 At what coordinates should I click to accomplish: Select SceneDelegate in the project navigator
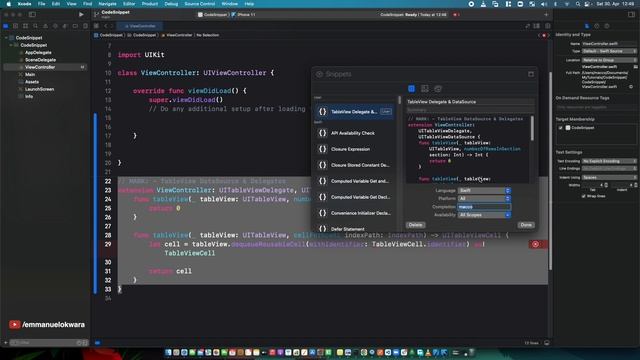[x=40, y=60]
